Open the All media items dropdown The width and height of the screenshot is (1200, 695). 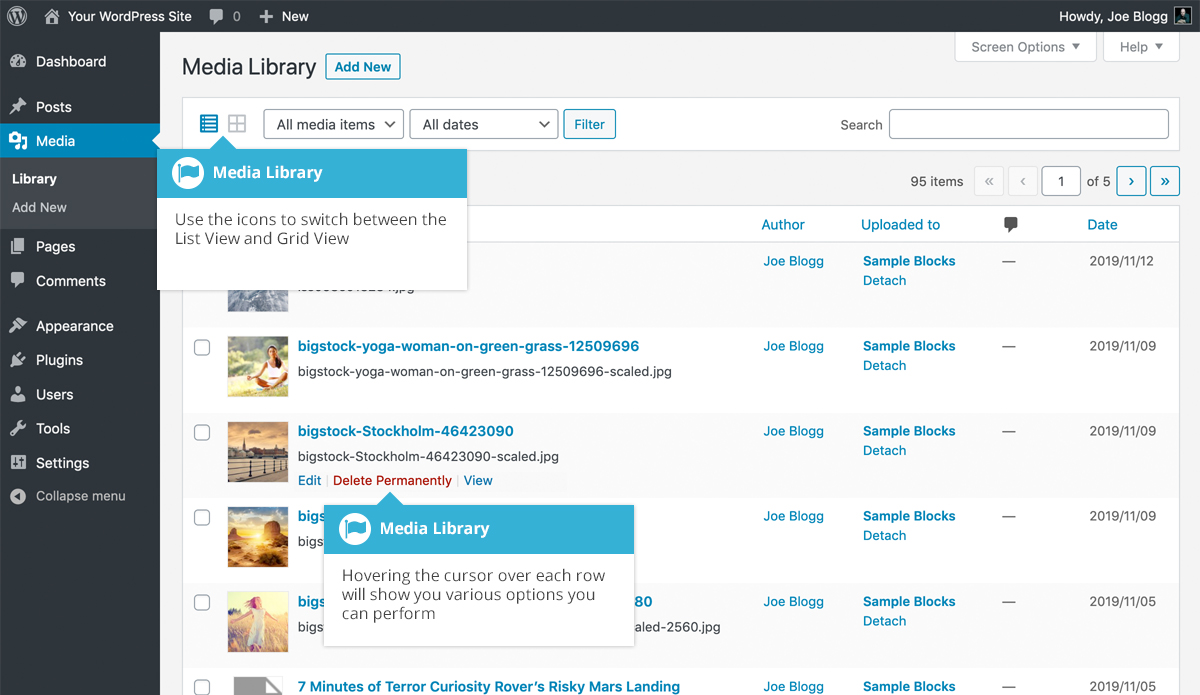[333, 124]
